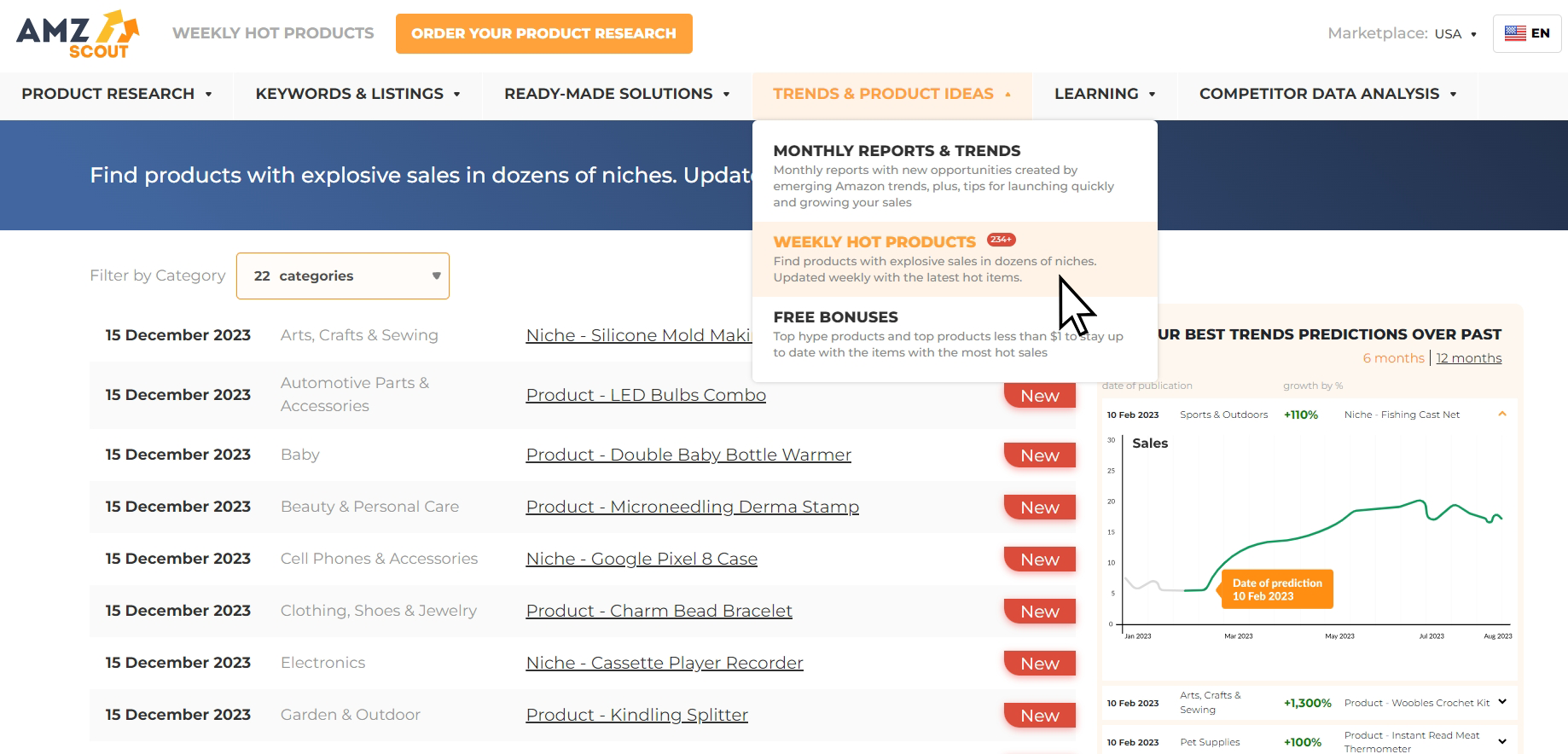The height and width of the screenshot is (754, 1568).
Task: Expand the Product Research menu
Action: [116, 94]
